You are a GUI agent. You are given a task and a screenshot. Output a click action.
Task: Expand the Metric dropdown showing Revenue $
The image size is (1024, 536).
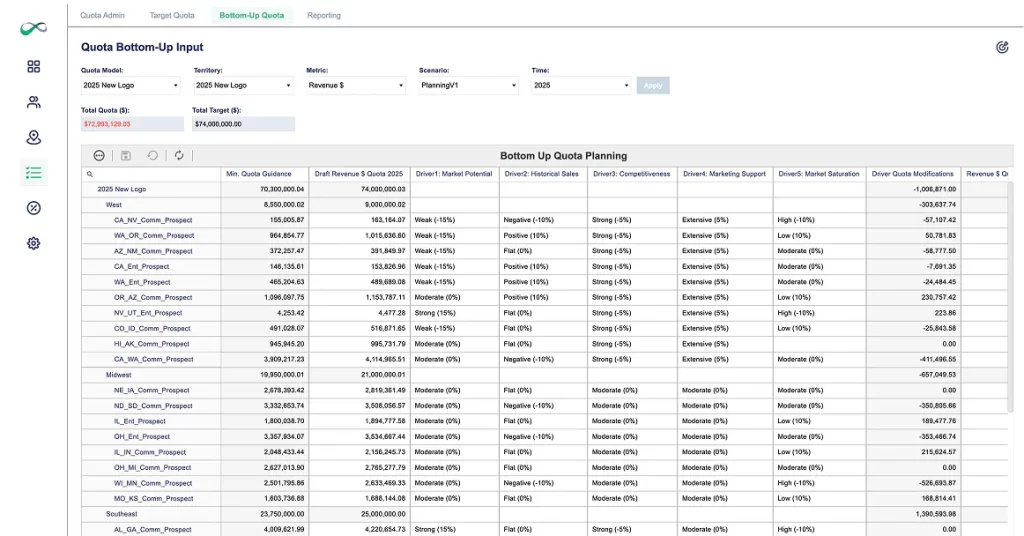click(356, 86)
